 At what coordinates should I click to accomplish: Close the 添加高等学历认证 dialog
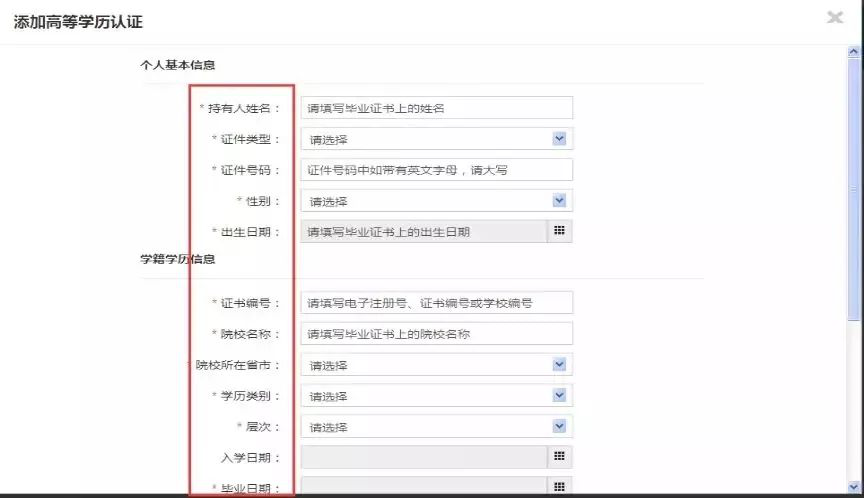[x=835, y=17]
